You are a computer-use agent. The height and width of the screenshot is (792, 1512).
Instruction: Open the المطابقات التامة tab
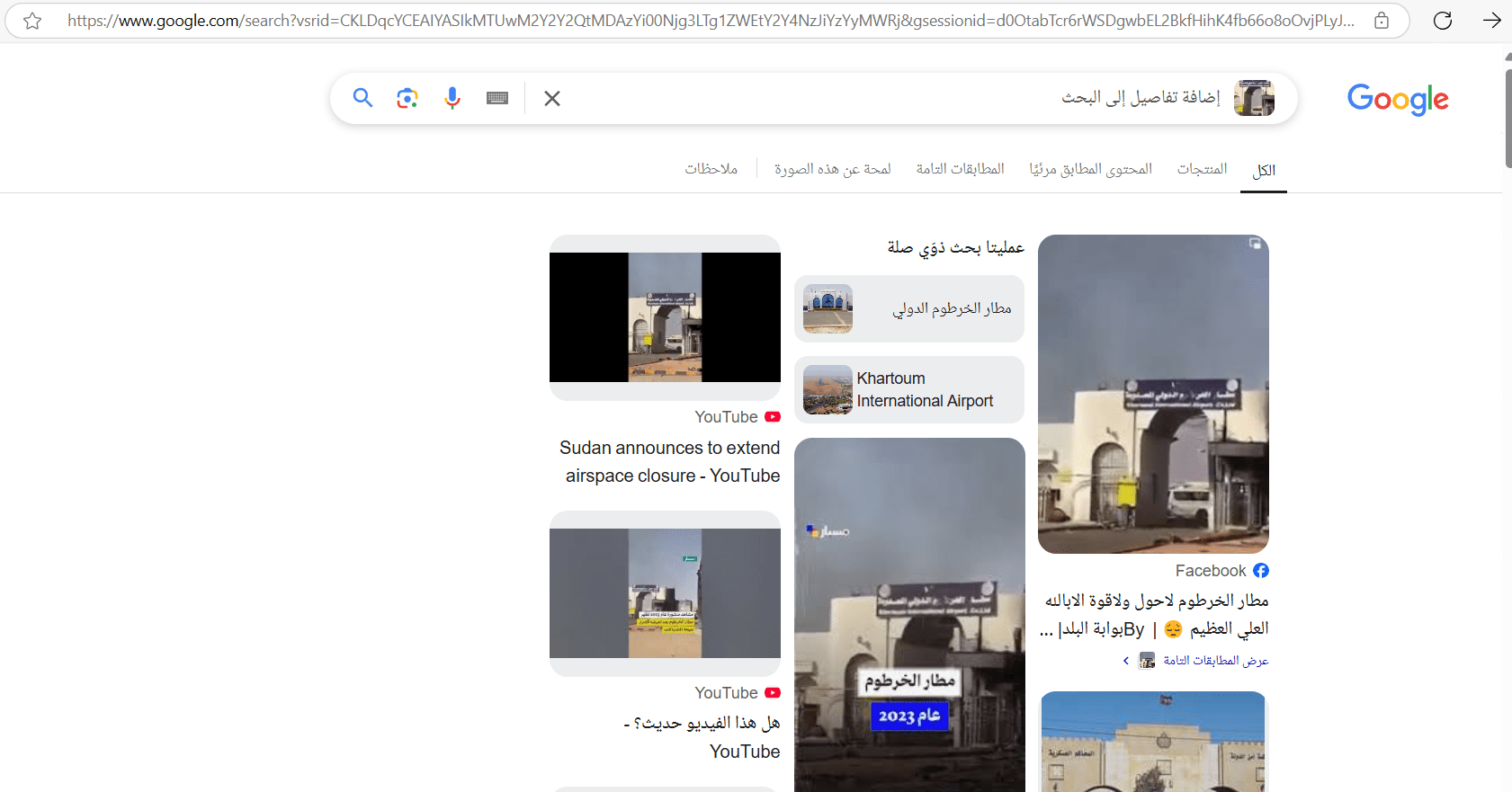(961, 169)
